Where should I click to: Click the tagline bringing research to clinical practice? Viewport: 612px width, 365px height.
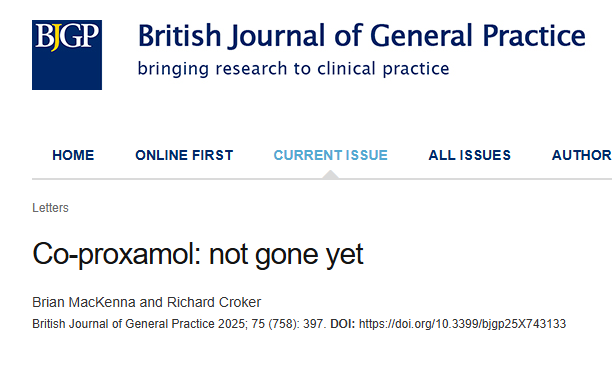point(294,69)
